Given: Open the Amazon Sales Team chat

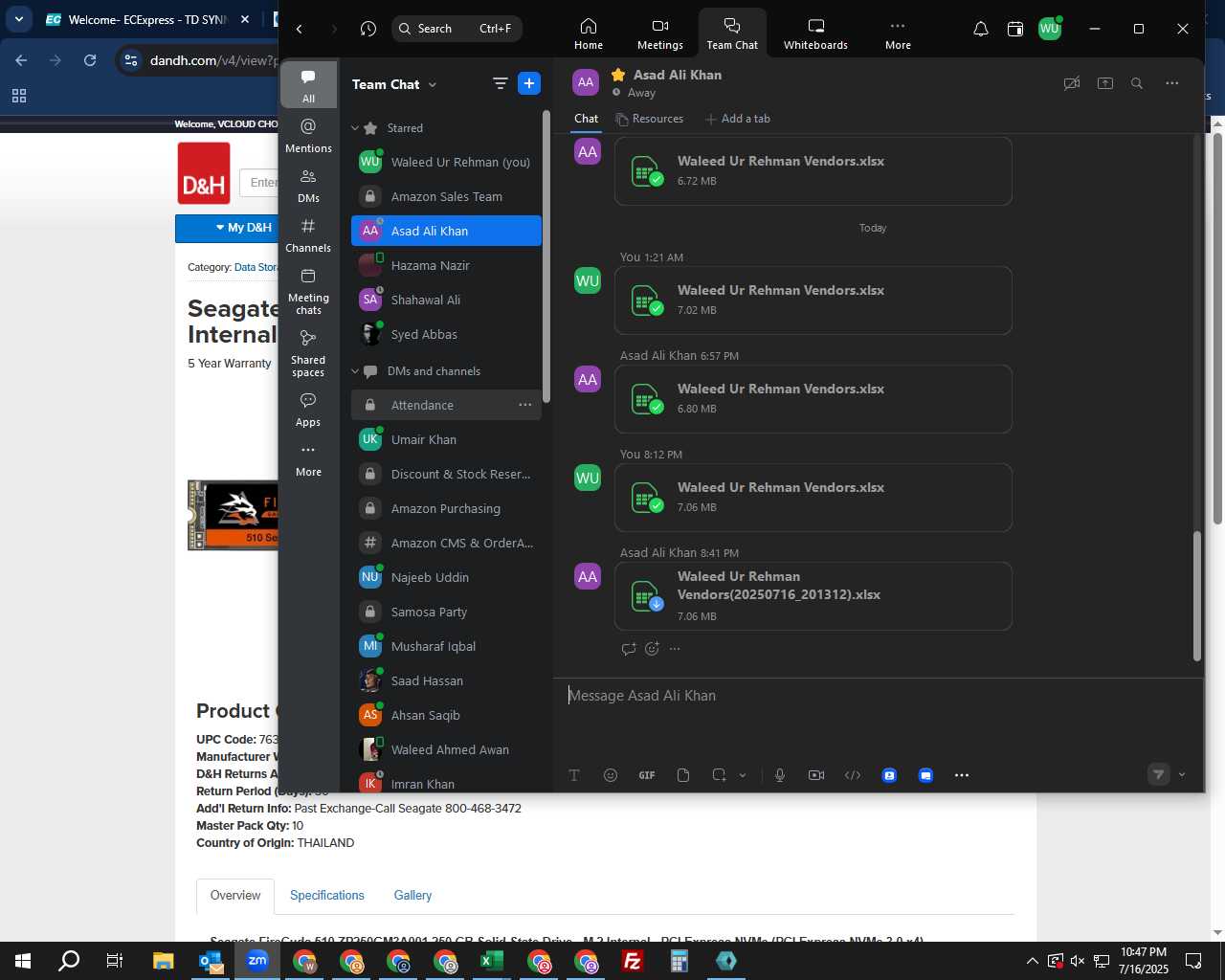Looking at the screenshot, I should 446,196.
